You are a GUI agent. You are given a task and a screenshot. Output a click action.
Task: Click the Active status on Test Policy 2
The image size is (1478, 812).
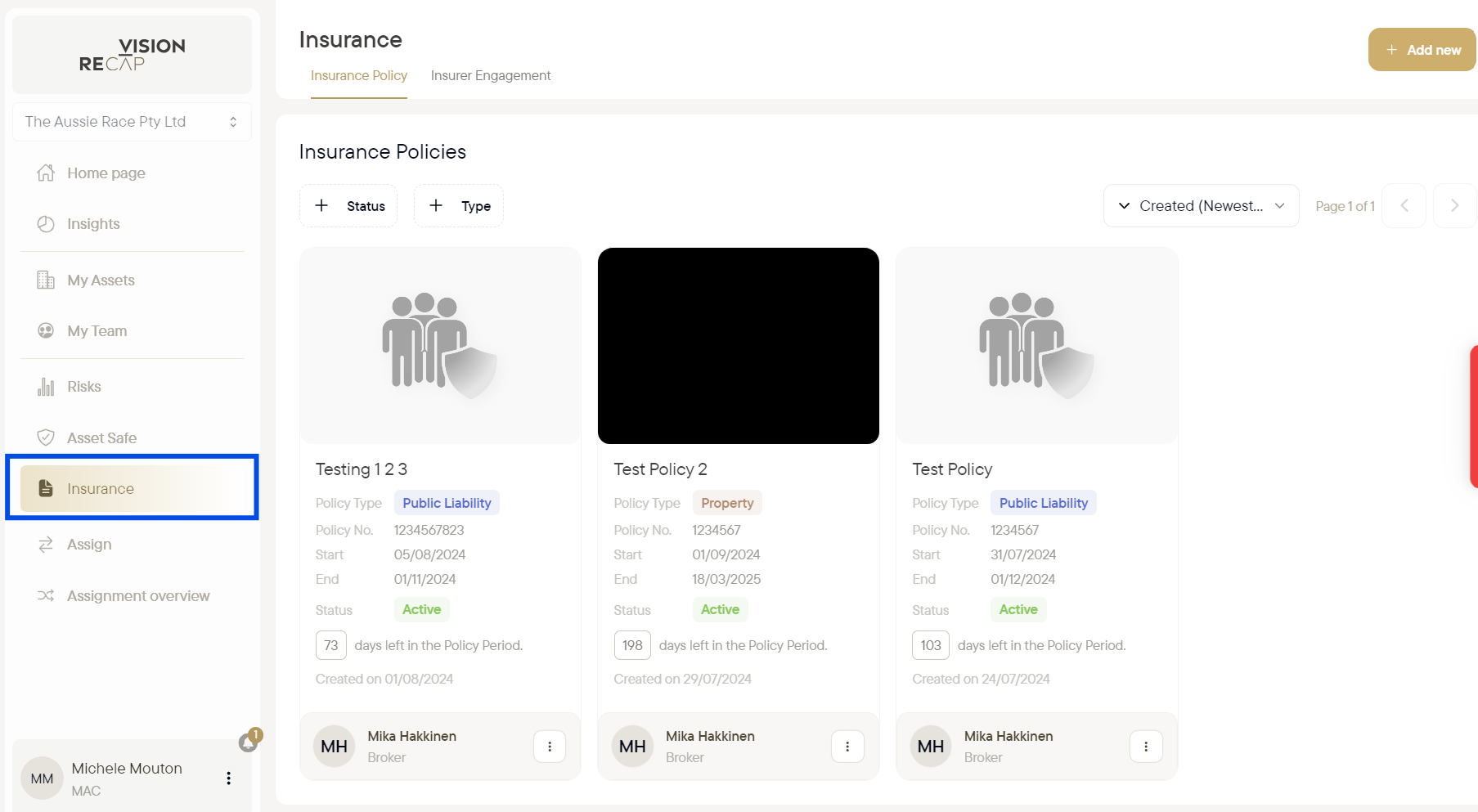coord(720,609)
